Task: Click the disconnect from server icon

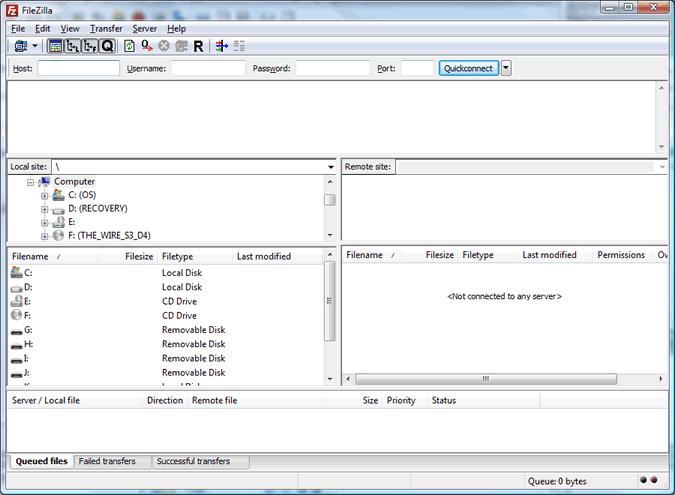Action: click(181, 46)
